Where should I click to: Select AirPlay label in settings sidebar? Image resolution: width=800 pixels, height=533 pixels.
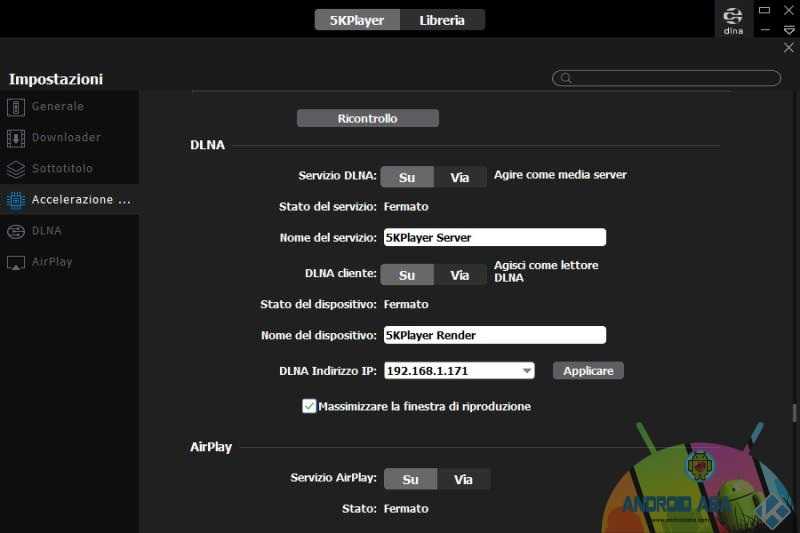pos(52,262)
